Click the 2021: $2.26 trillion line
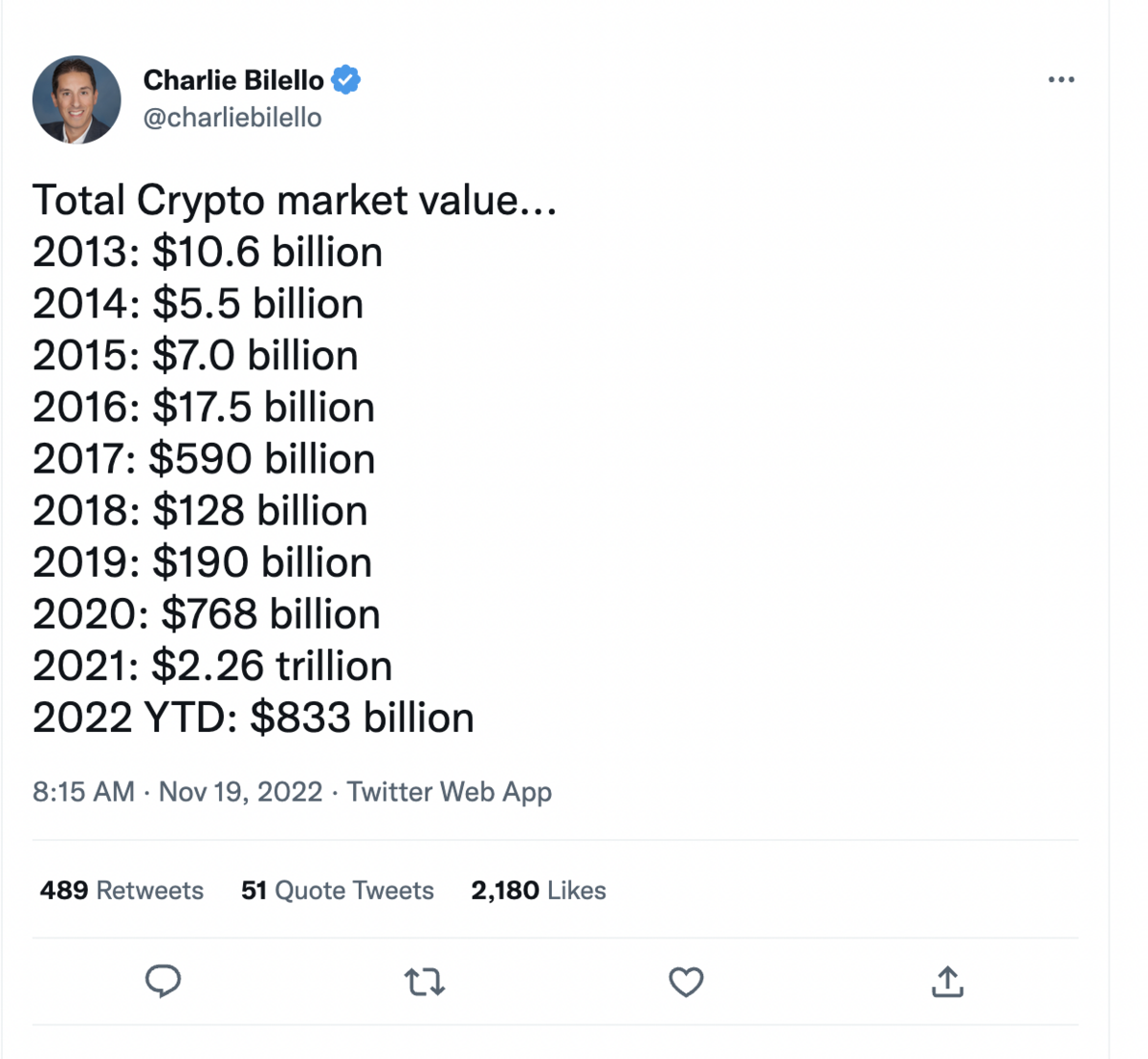Viewport: 1148px width, 1059px height. point(212,666)
